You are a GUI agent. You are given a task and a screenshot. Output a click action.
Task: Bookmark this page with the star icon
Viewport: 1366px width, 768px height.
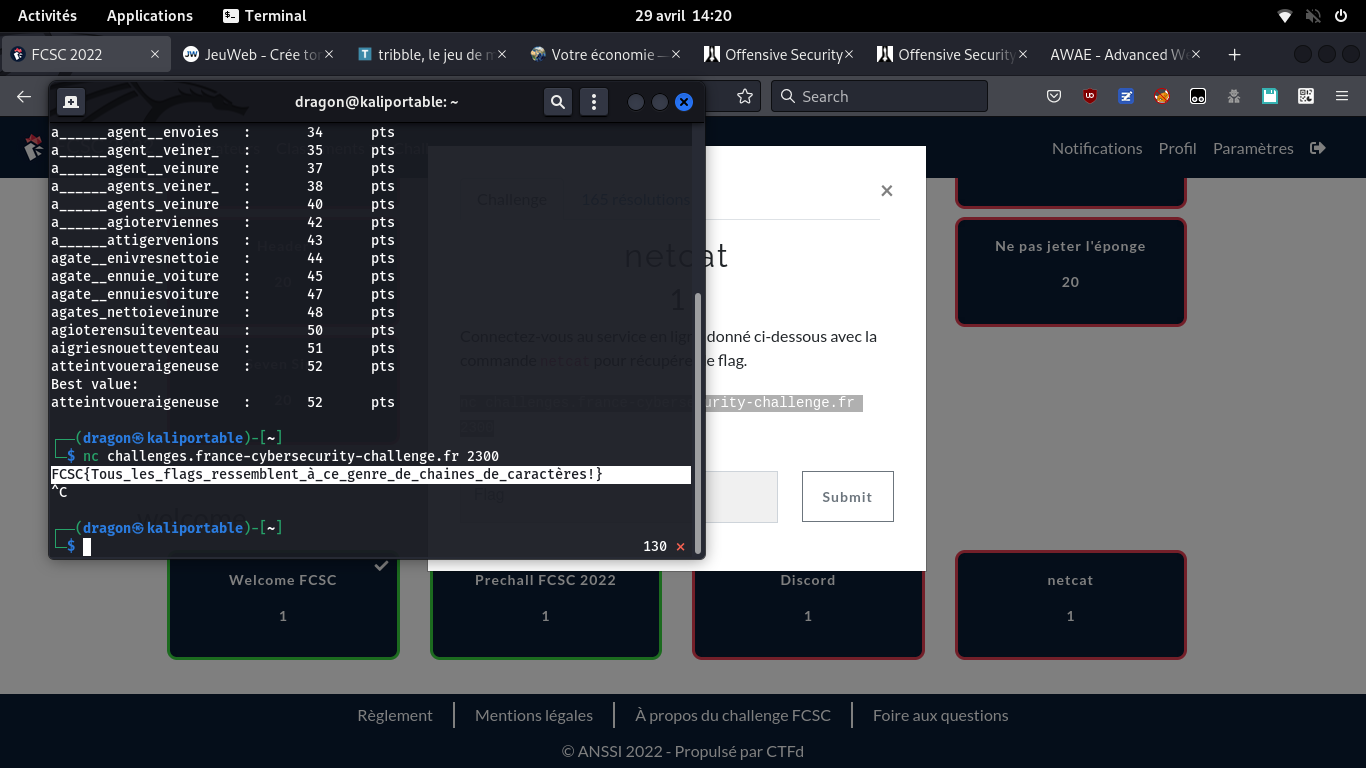745,96
